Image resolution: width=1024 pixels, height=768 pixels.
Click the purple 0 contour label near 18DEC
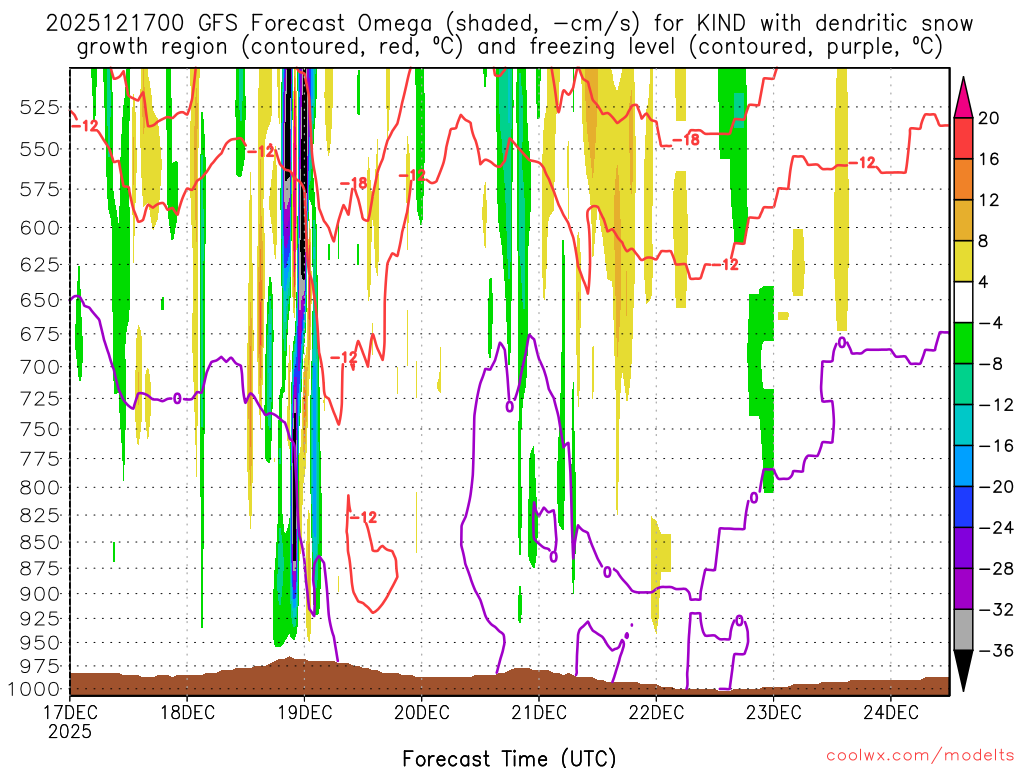point(177,398)
